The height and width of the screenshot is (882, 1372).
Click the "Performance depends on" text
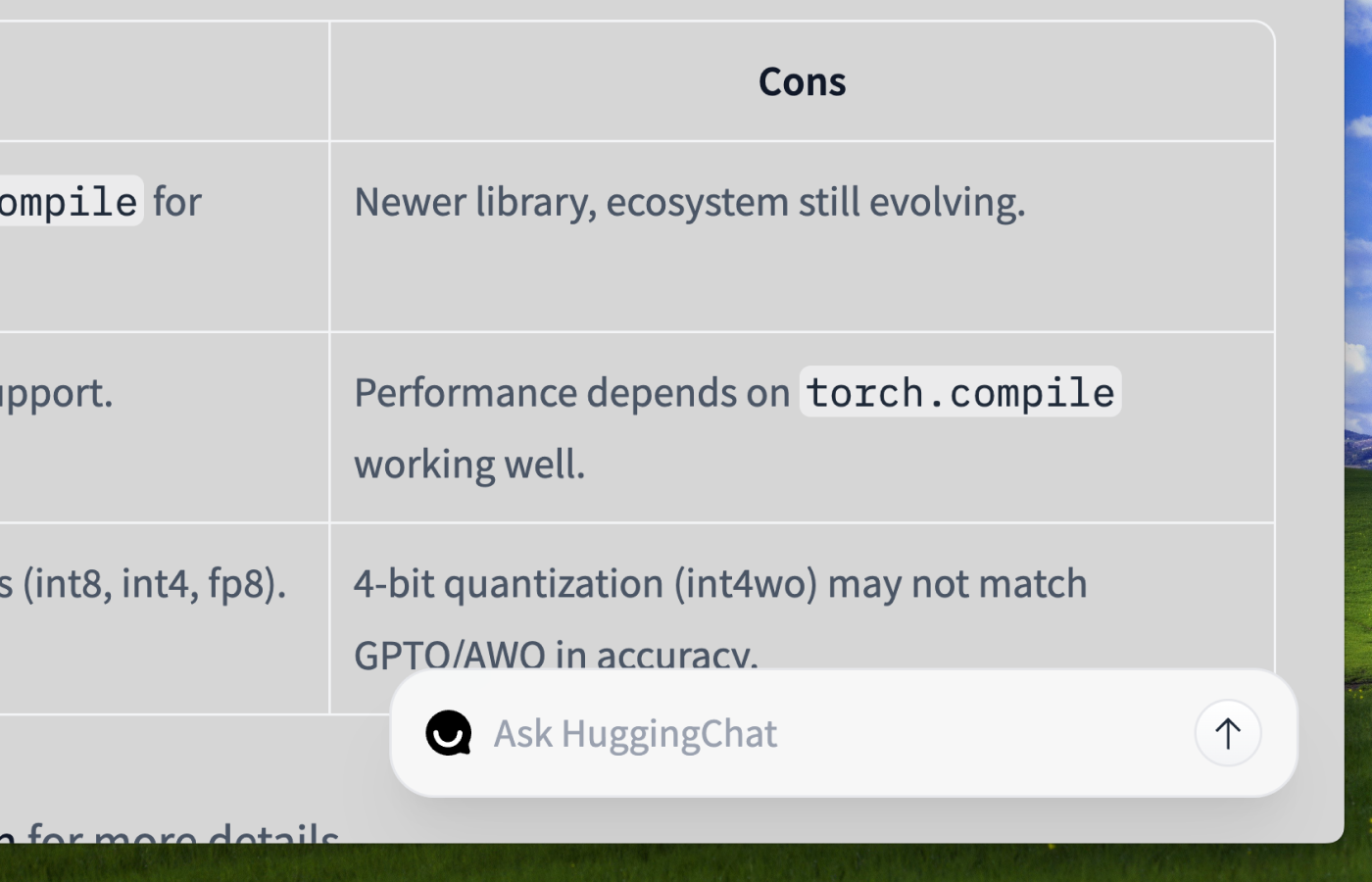[x=571, y=393]
